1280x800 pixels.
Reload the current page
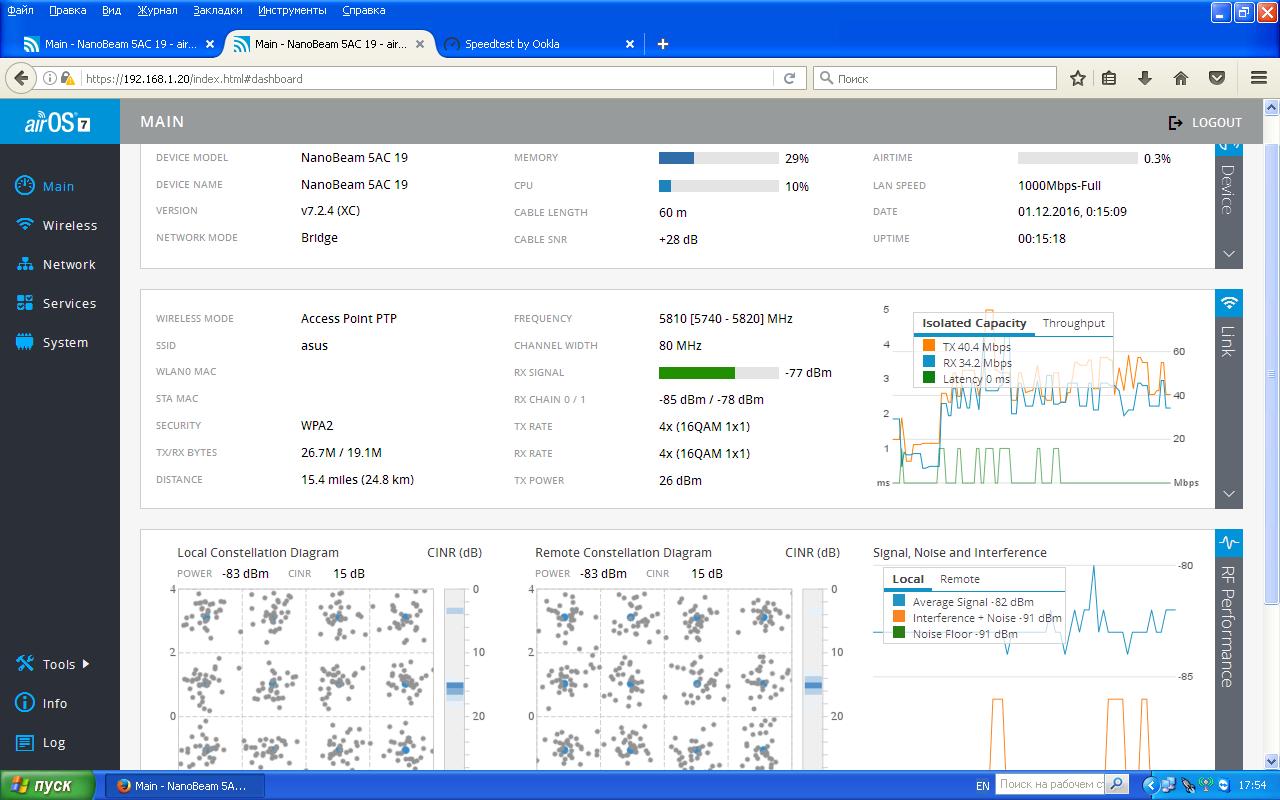point(789,78)
